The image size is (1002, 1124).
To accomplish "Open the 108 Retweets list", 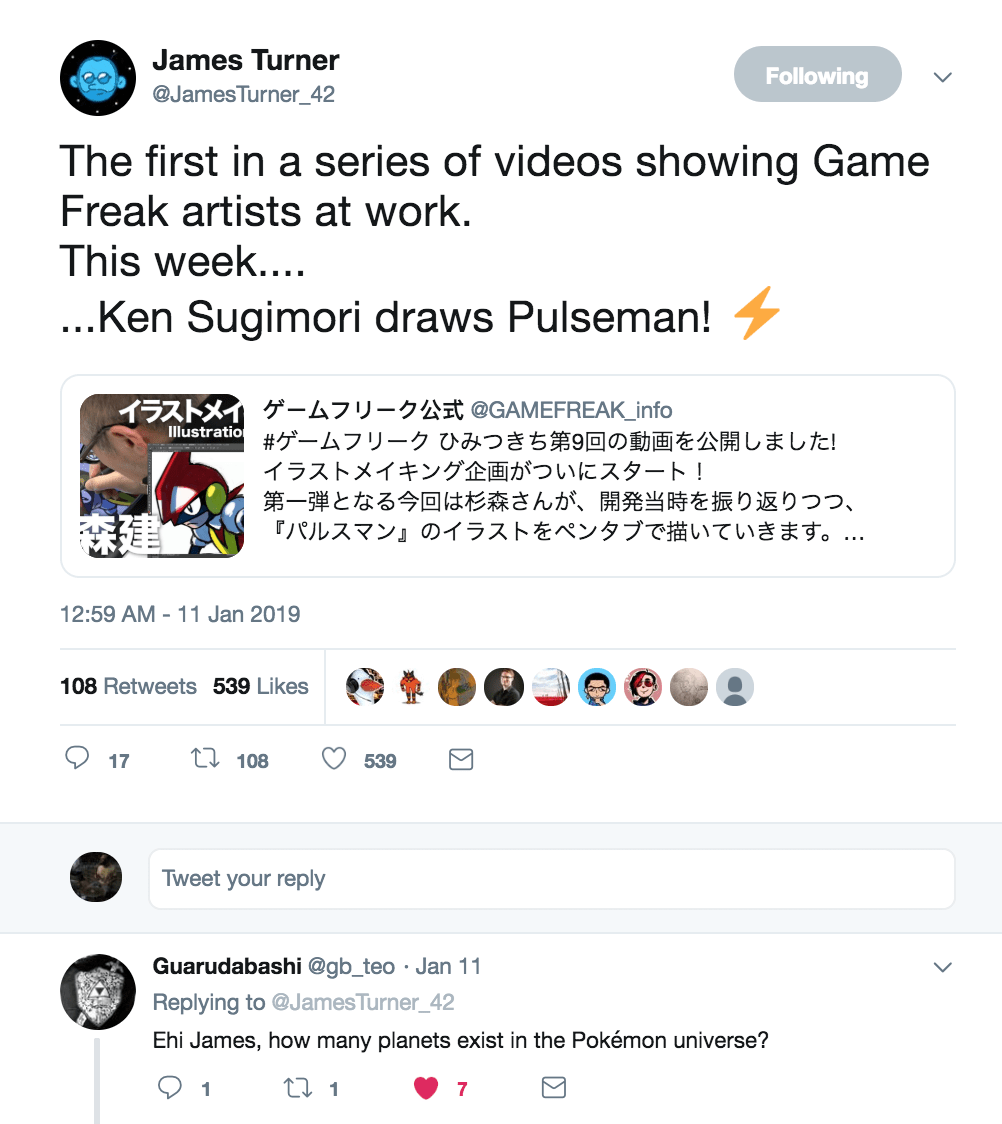I will 128,686.
